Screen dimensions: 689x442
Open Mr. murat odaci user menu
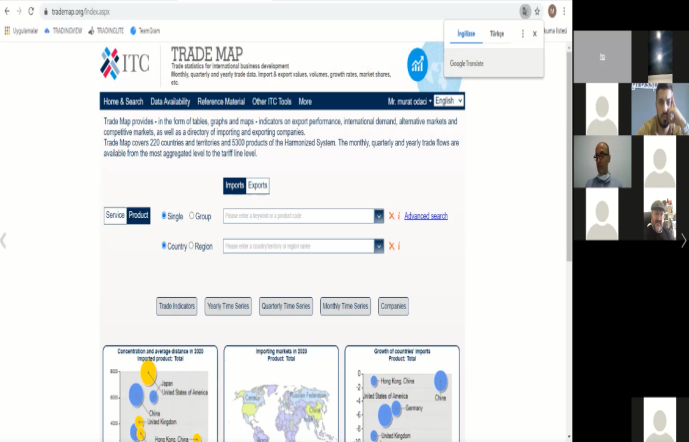click(410, 101)
